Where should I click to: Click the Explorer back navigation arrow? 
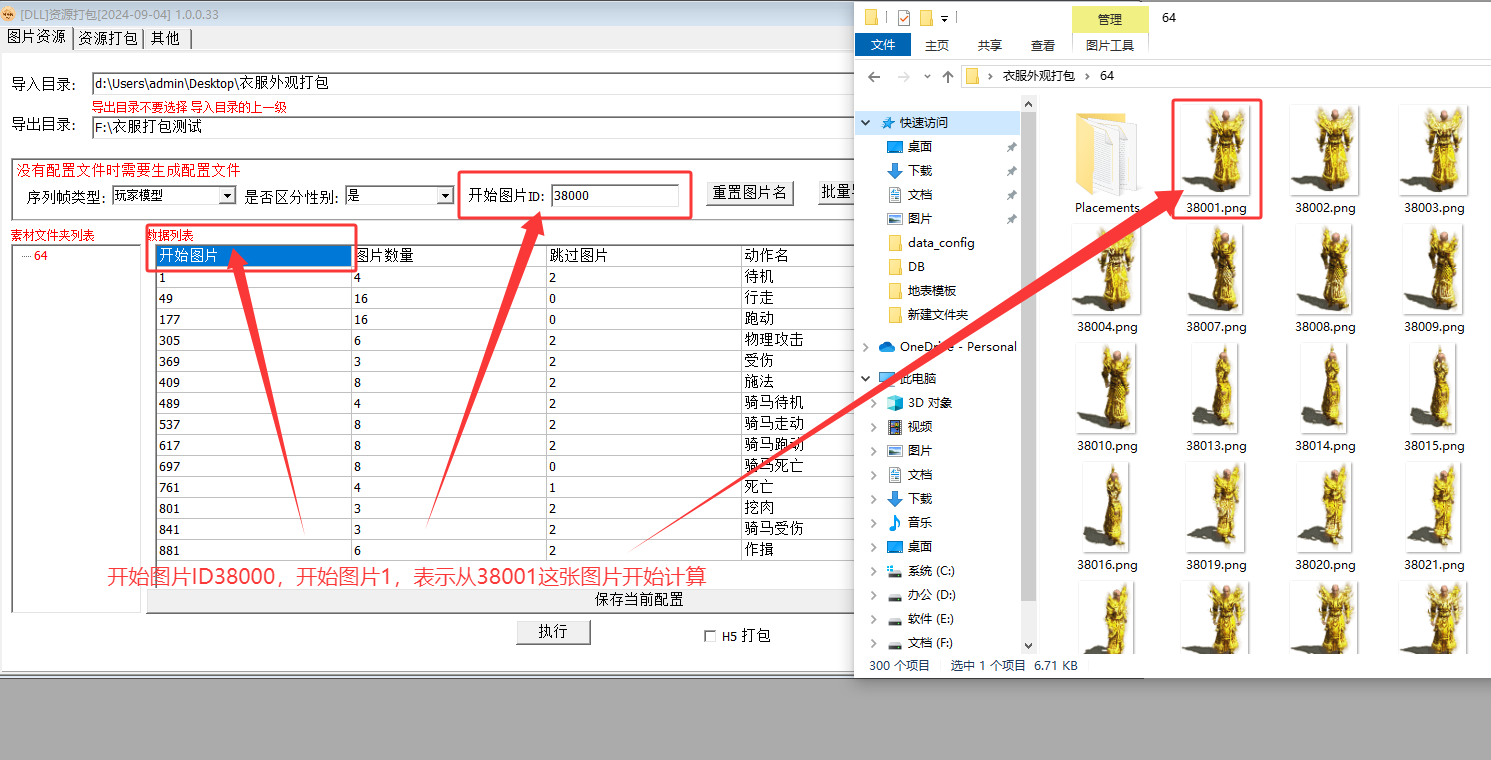pyautogui.click(x=874, y=77)
